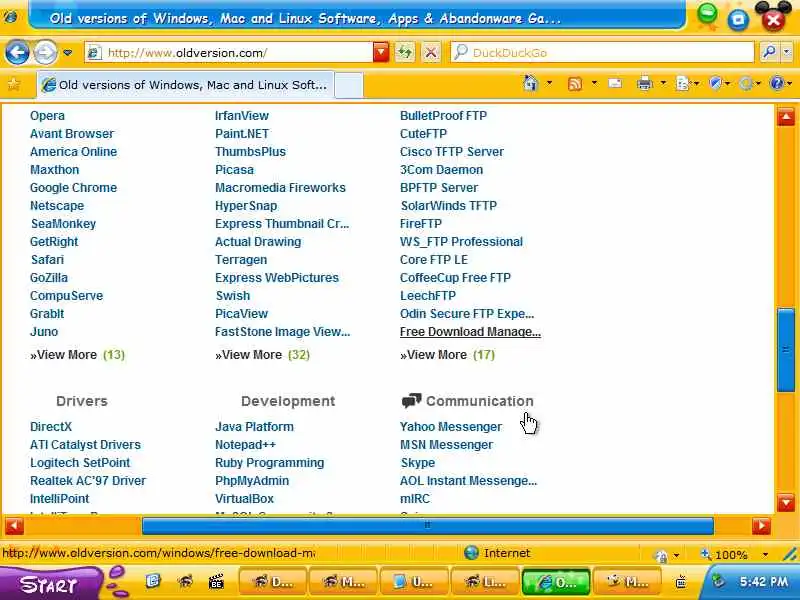Click the Read Mail envelope icon

[615, 83]
